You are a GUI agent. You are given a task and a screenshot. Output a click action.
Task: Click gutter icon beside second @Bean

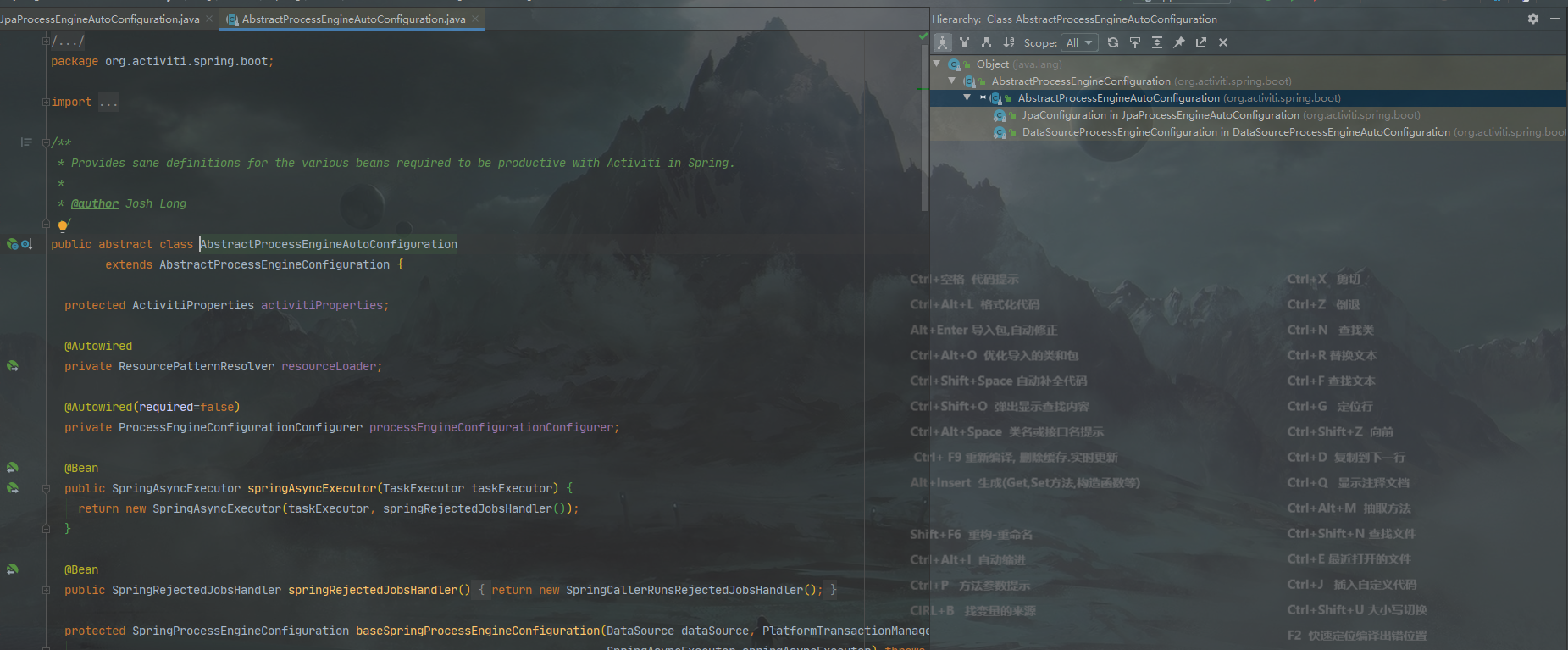tap(13, 569)
